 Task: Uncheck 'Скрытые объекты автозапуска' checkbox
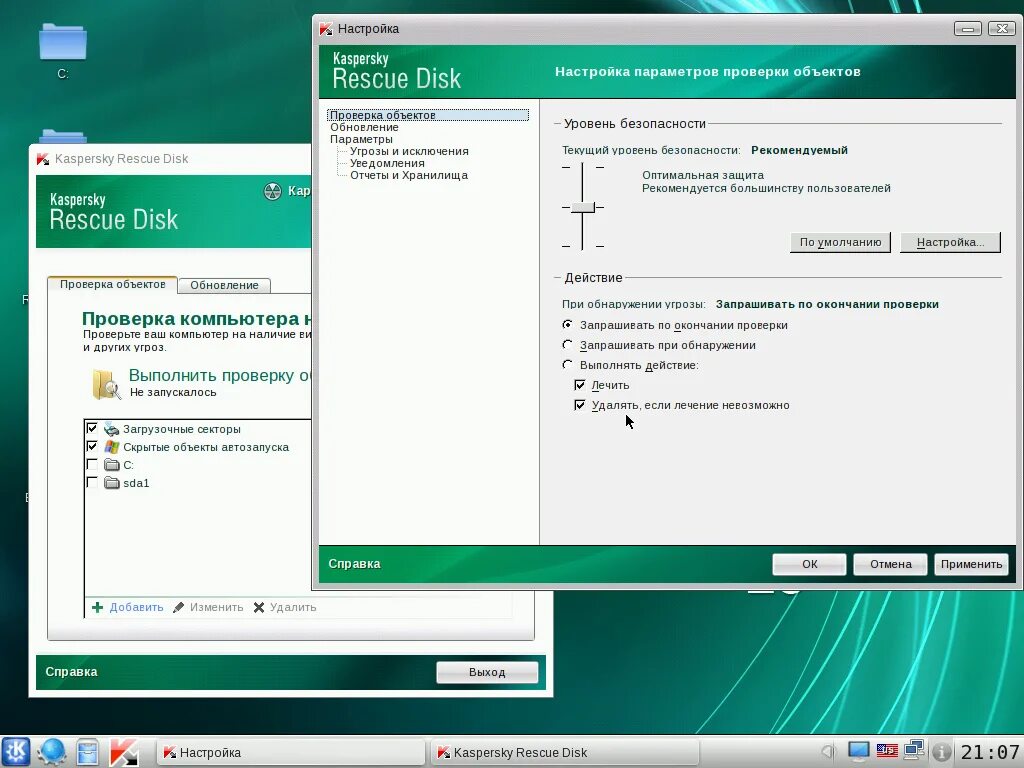click(92, 446)
